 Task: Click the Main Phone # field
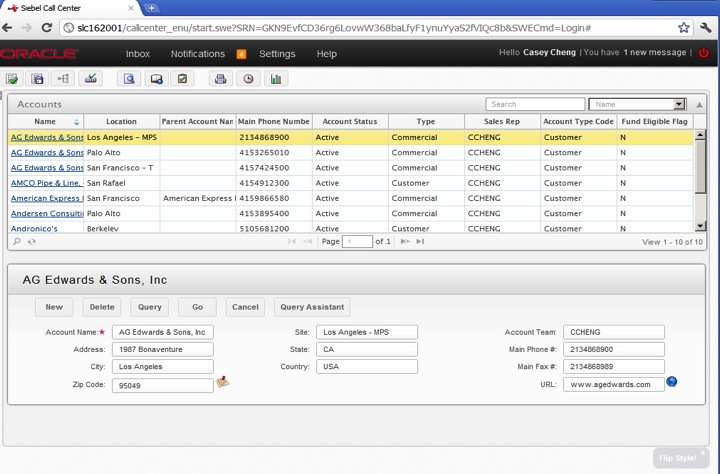pyautogui.click(x=614, y=349)
